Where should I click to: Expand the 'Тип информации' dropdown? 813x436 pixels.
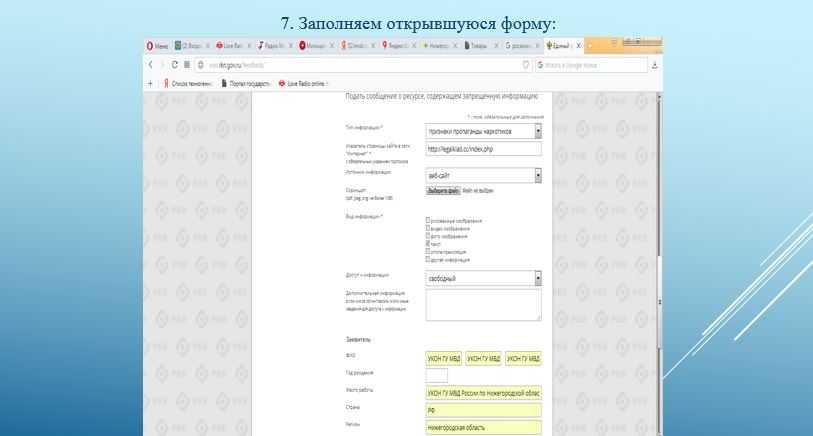point(537,131)
